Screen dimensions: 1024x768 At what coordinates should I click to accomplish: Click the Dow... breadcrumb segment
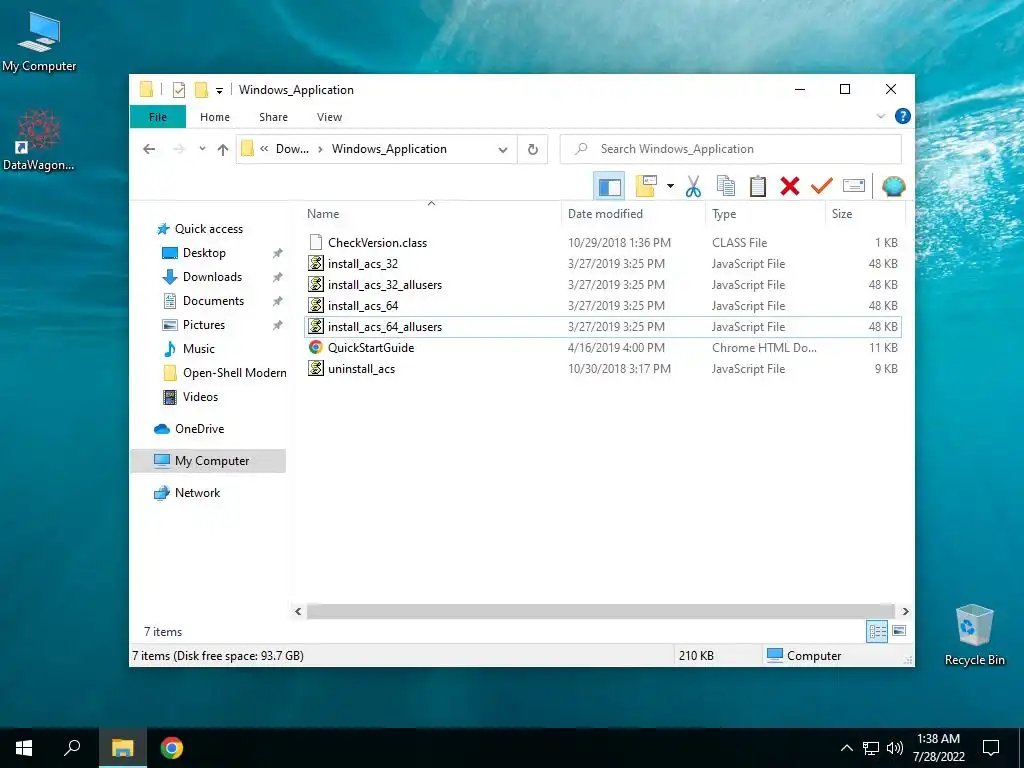pos(292,149)
